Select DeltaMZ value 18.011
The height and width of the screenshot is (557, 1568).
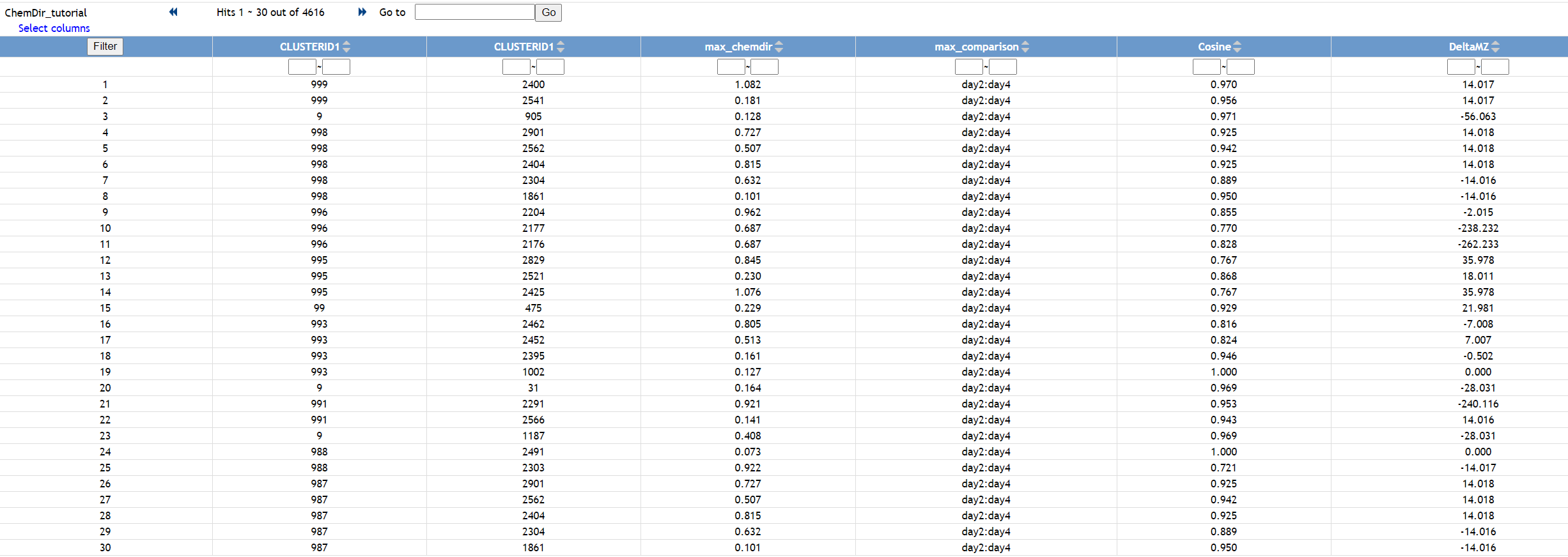(1478, 276)
